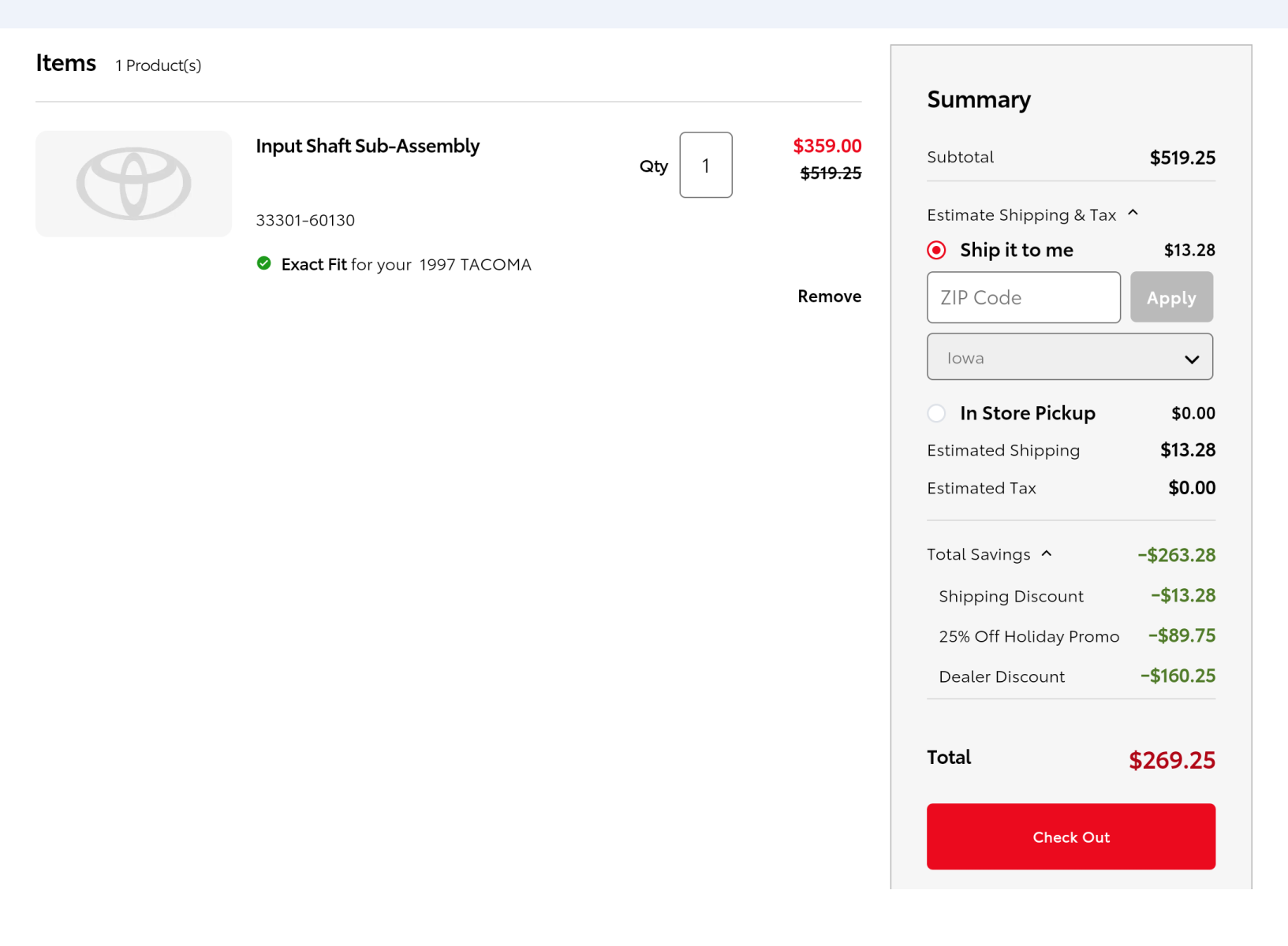
Task: Remove the Input Shaft Sub-Assembly from cart
Action: [829, 296]
